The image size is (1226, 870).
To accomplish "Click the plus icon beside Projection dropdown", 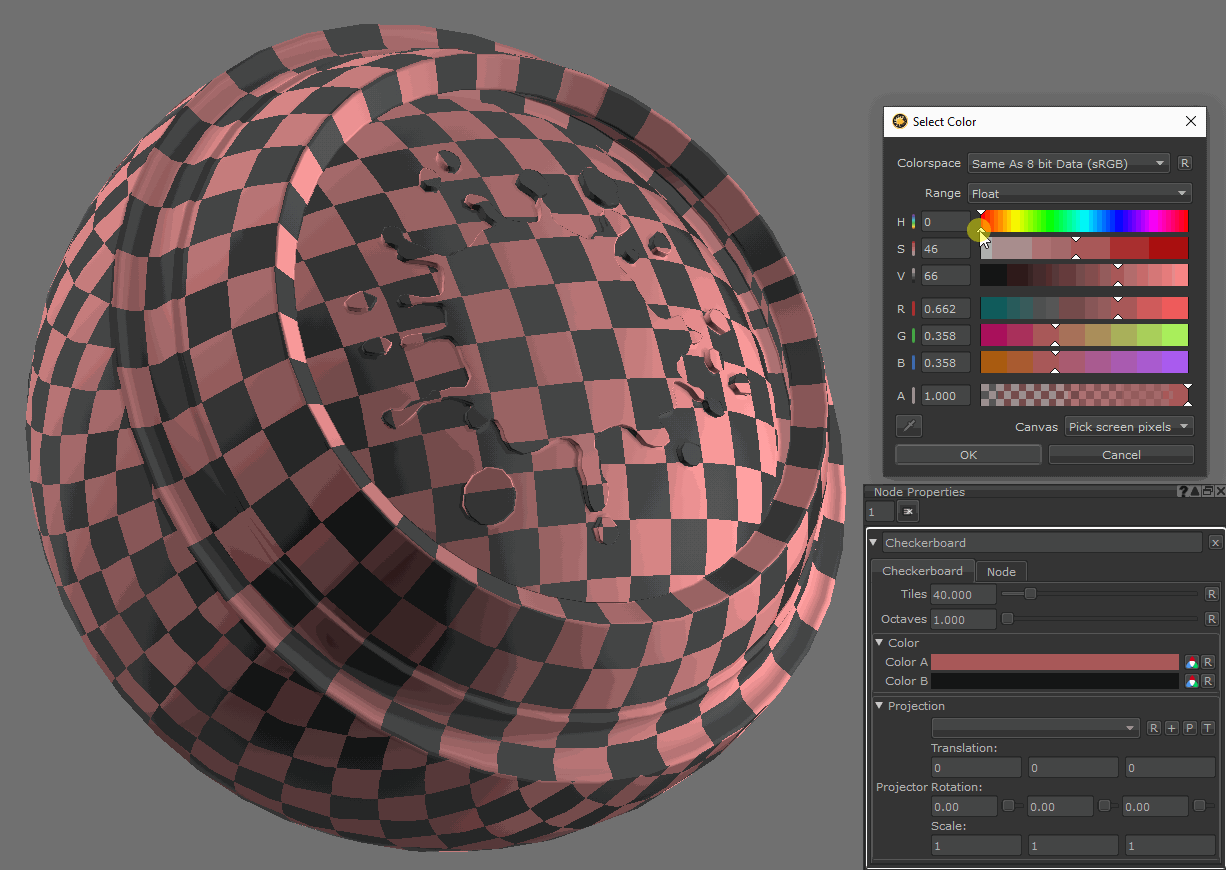I will tap(1171, 728).
